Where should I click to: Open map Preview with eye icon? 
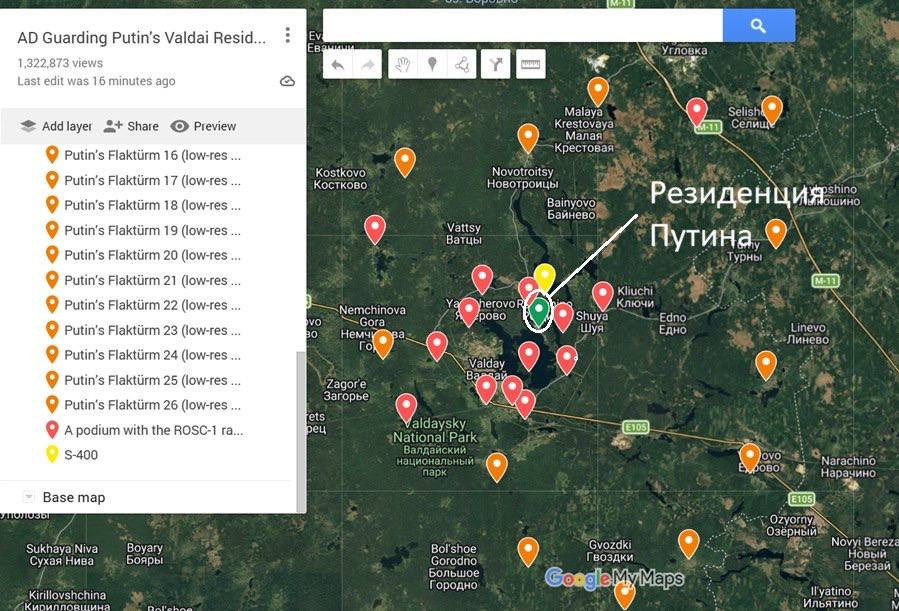[x=203, y=126]
